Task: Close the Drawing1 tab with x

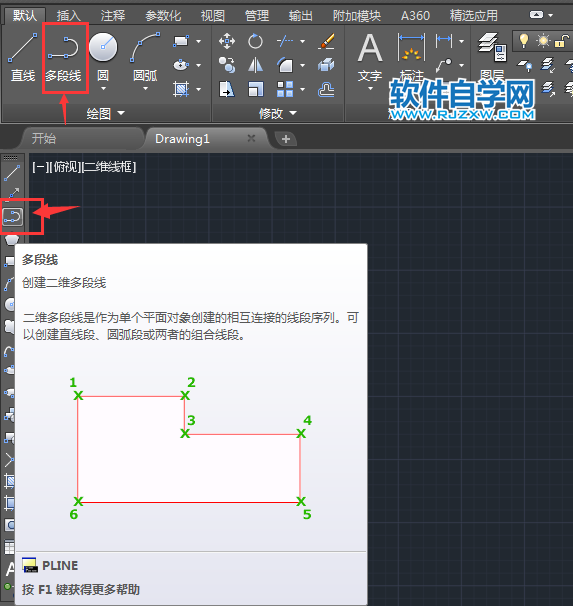Action: tap(252, 138)
